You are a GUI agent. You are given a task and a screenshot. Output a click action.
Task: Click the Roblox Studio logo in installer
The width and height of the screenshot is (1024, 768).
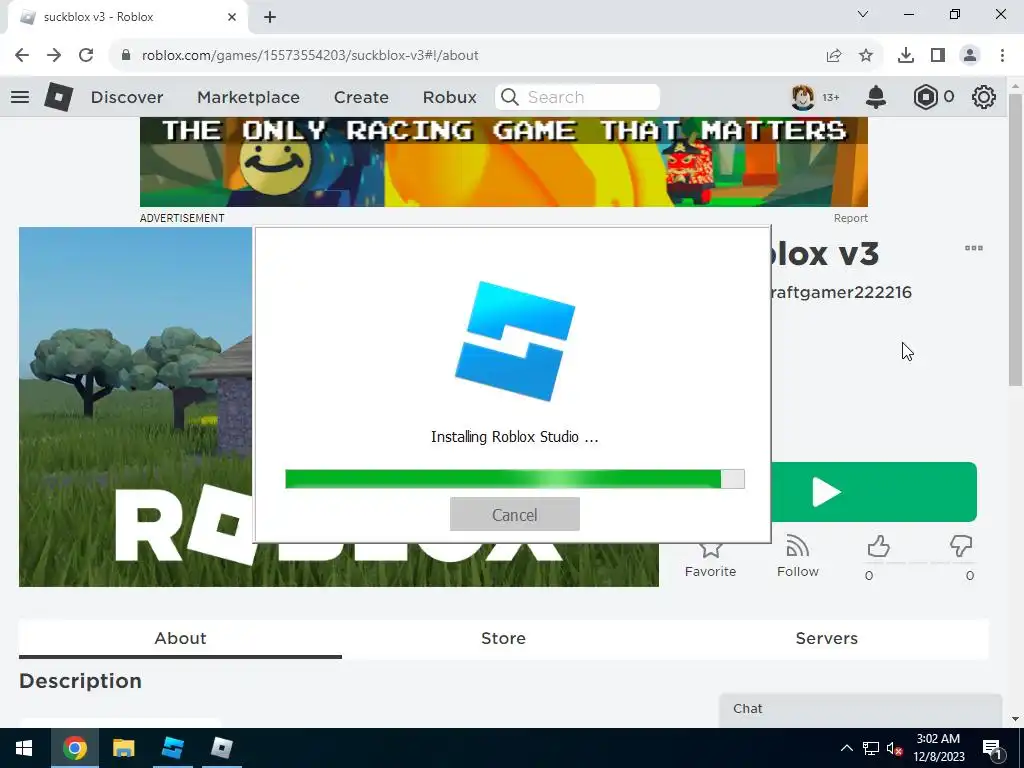pyautogui.click(x=515, y=341)
